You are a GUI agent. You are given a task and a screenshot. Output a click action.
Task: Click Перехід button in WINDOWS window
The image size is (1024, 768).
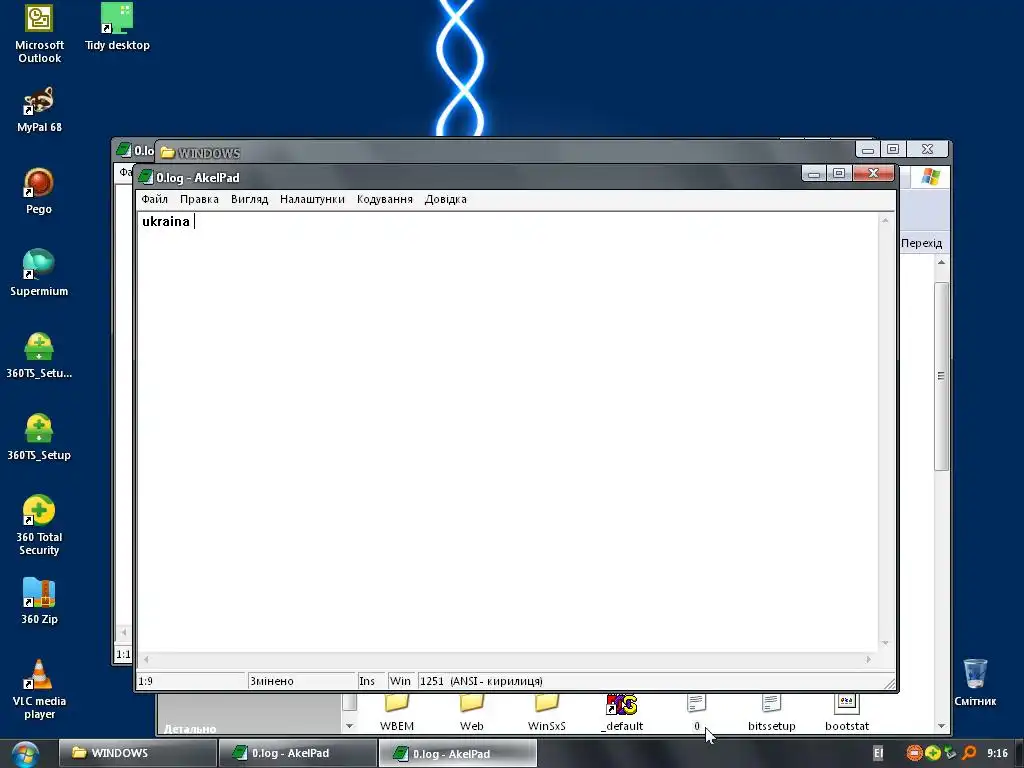pos(921,243)
